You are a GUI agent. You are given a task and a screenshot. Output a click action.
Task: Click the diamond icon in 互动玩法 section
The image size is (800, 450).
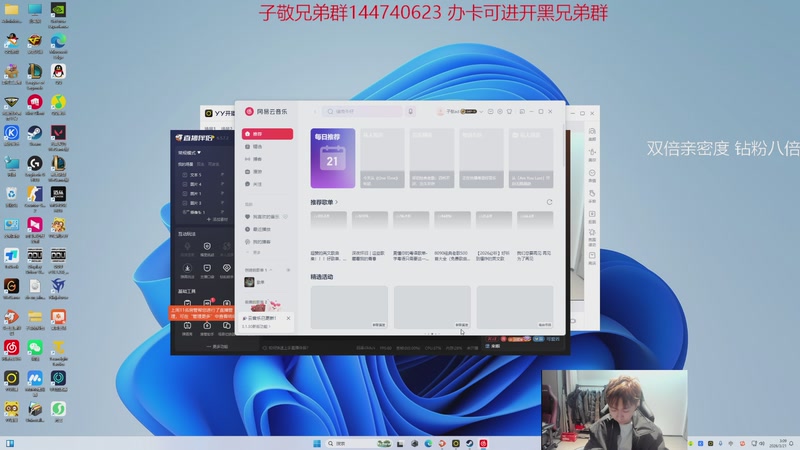click(227, 270)
